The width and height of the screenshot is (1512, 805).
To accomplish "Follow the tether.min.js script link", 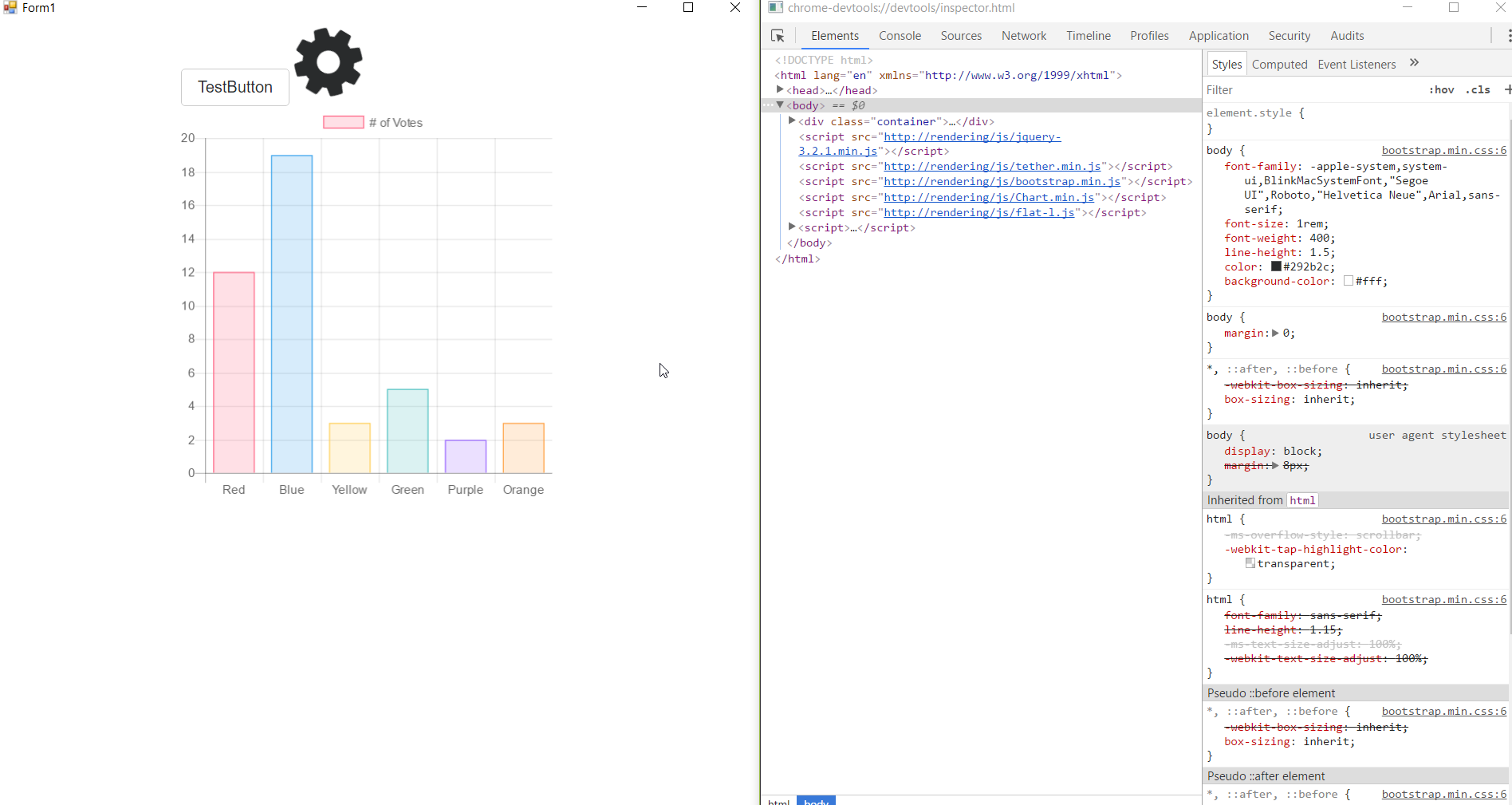I will (x=993, y=167).
